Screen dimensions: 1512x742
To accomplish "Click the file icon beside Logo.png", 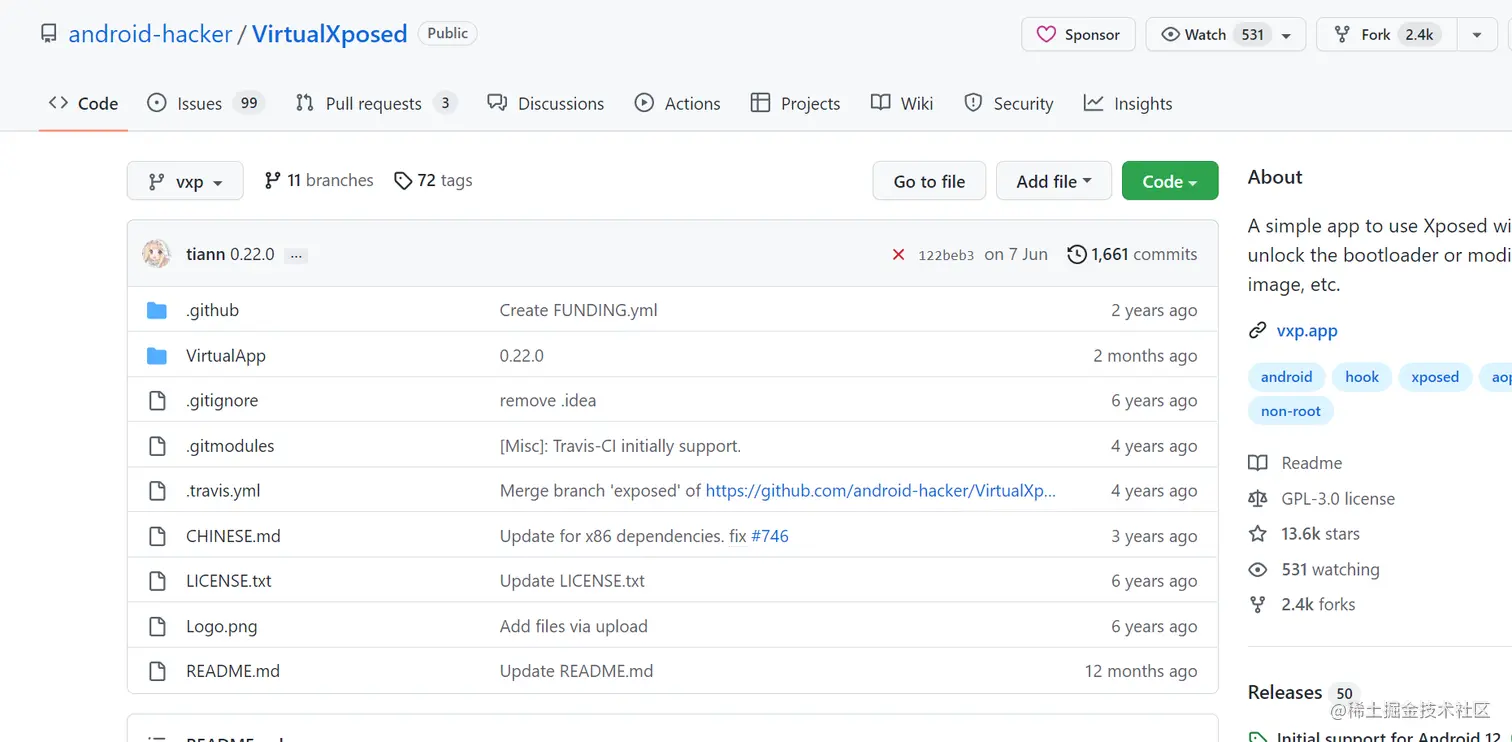I will tap(157, 626).
